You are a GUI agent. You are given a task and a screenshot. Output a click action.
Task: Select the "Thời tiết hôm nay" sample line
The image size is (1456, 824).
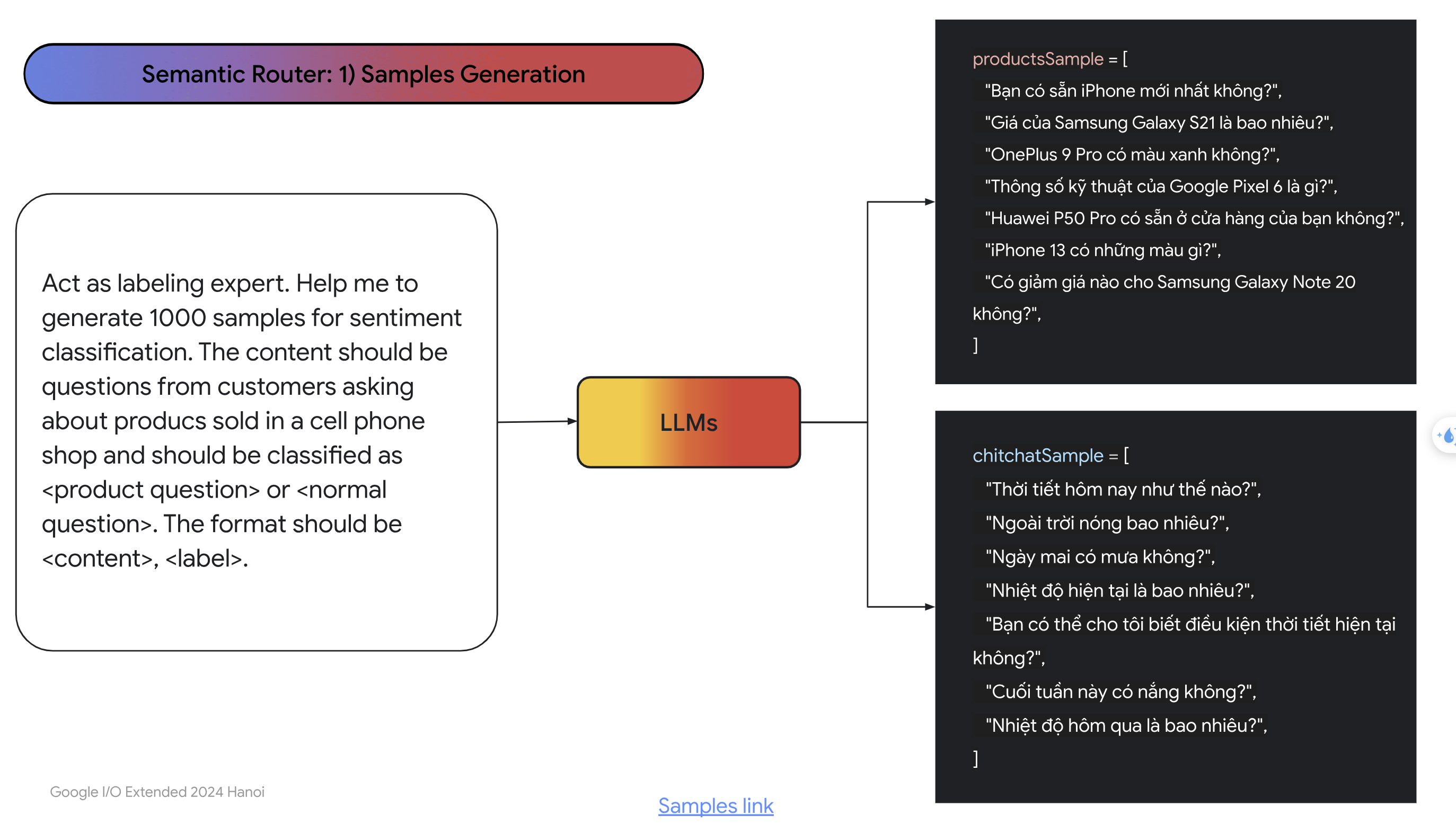(1123, 489)
